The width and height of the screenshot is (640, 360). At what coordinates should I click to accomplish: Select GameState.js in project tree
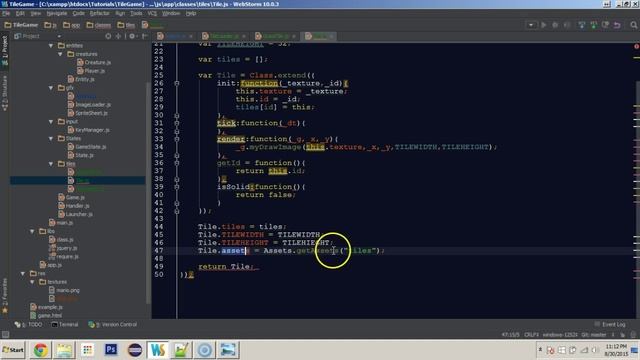tap(87, 147)
